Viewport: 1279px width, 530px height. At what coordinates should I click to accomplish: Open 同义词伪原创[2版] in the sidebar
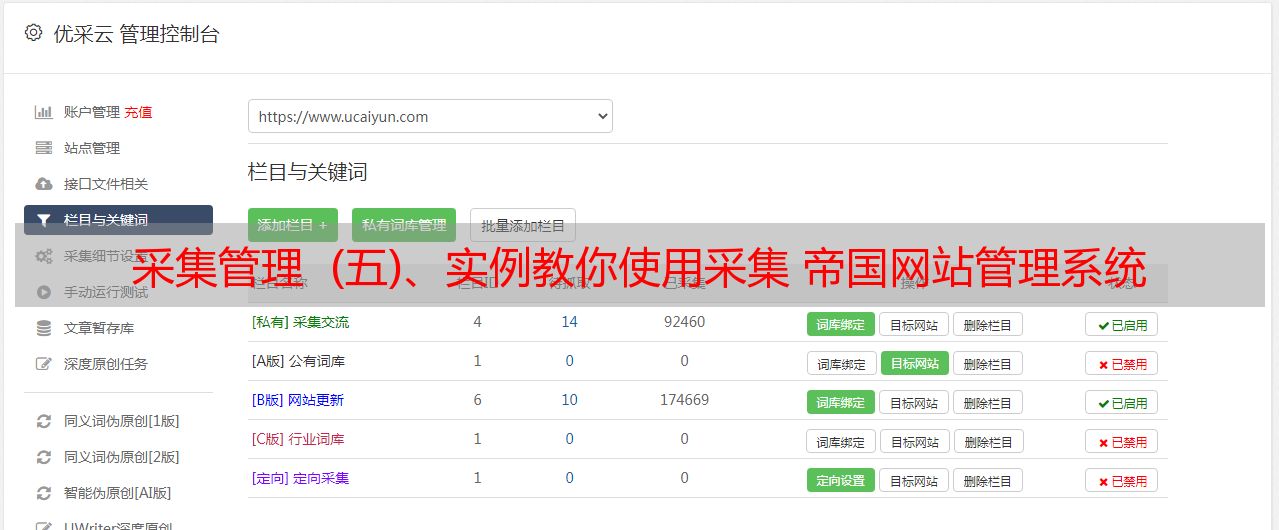tap(122, 457)
